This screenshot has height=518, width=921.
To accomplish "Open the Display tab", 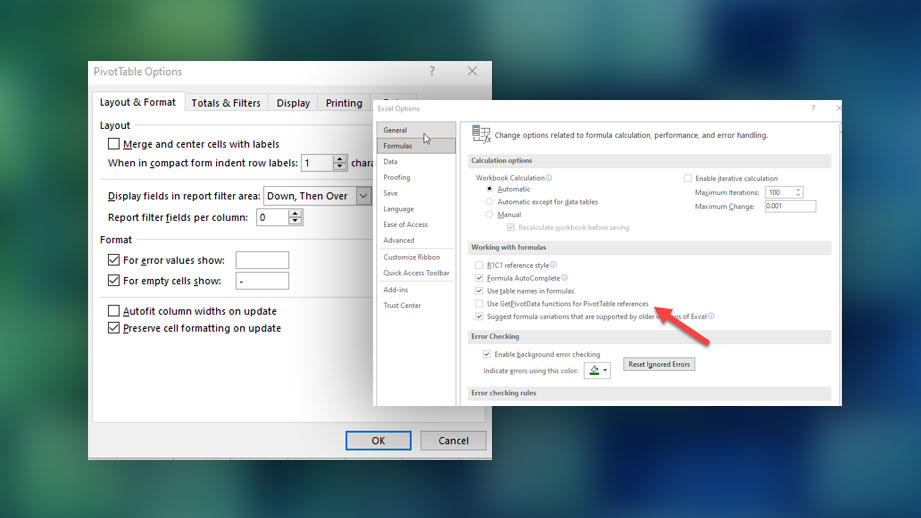I will coord(293,103).
